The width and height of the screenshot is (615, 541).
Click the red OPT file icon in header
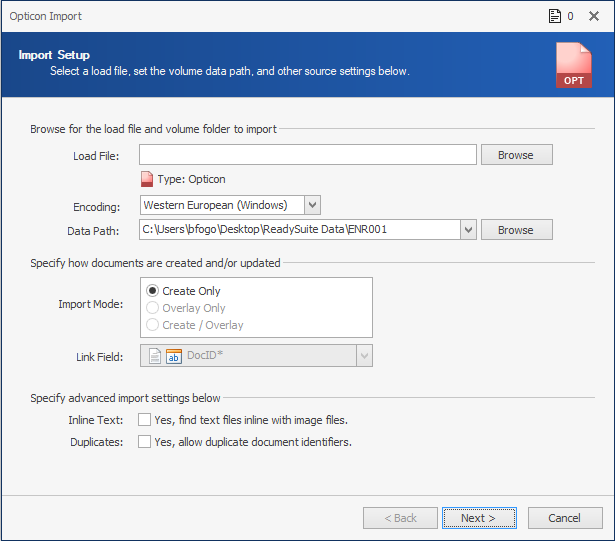pos(574,65)
